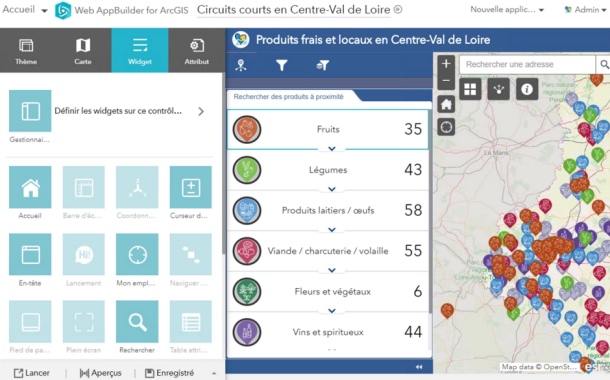Switch to the Carte tab
Screen dimensions: 610x380
(x=83, y=51)
